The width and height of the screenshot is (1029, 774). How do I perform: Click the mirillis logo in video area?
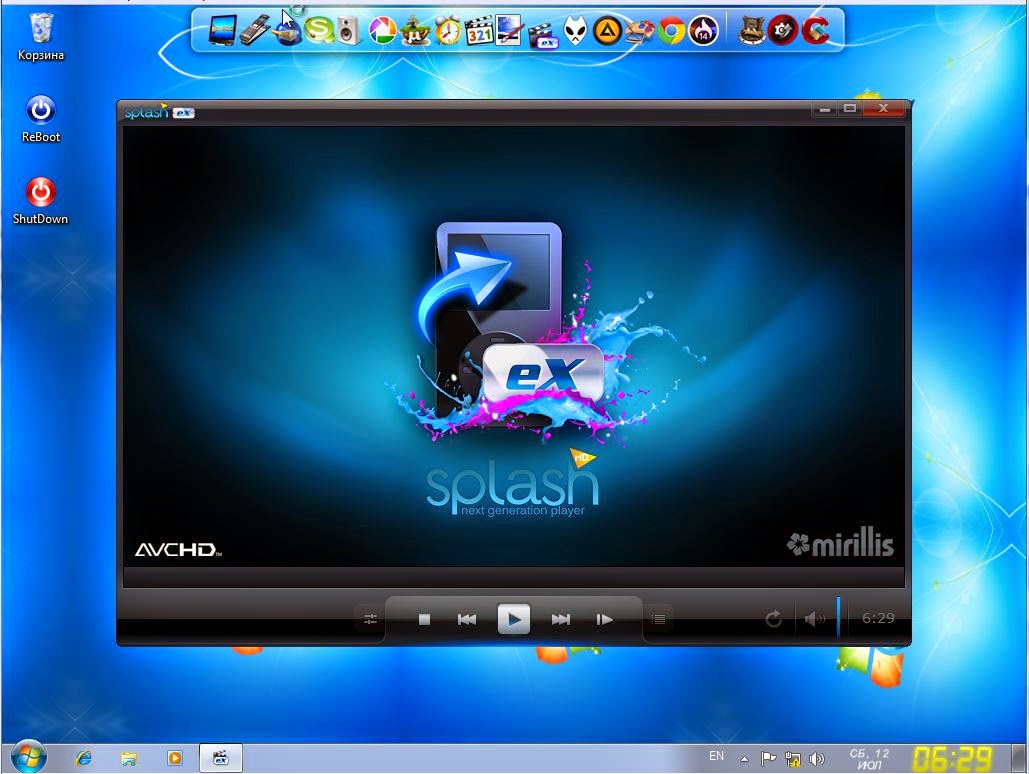coord(840,543)
